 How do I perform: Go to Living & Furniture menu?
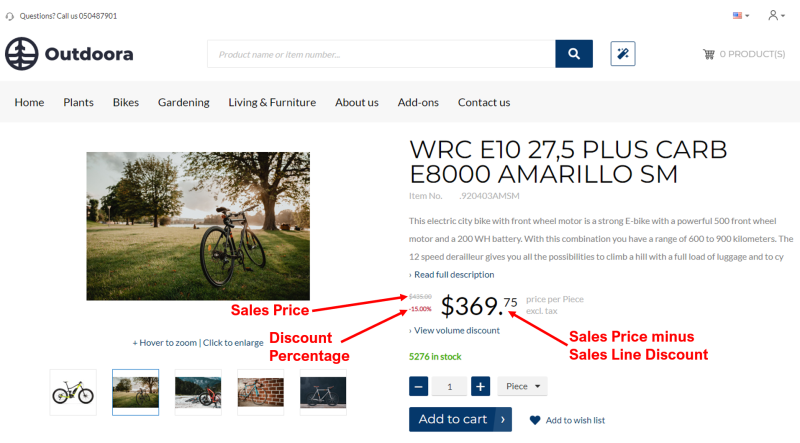(272, 102)
